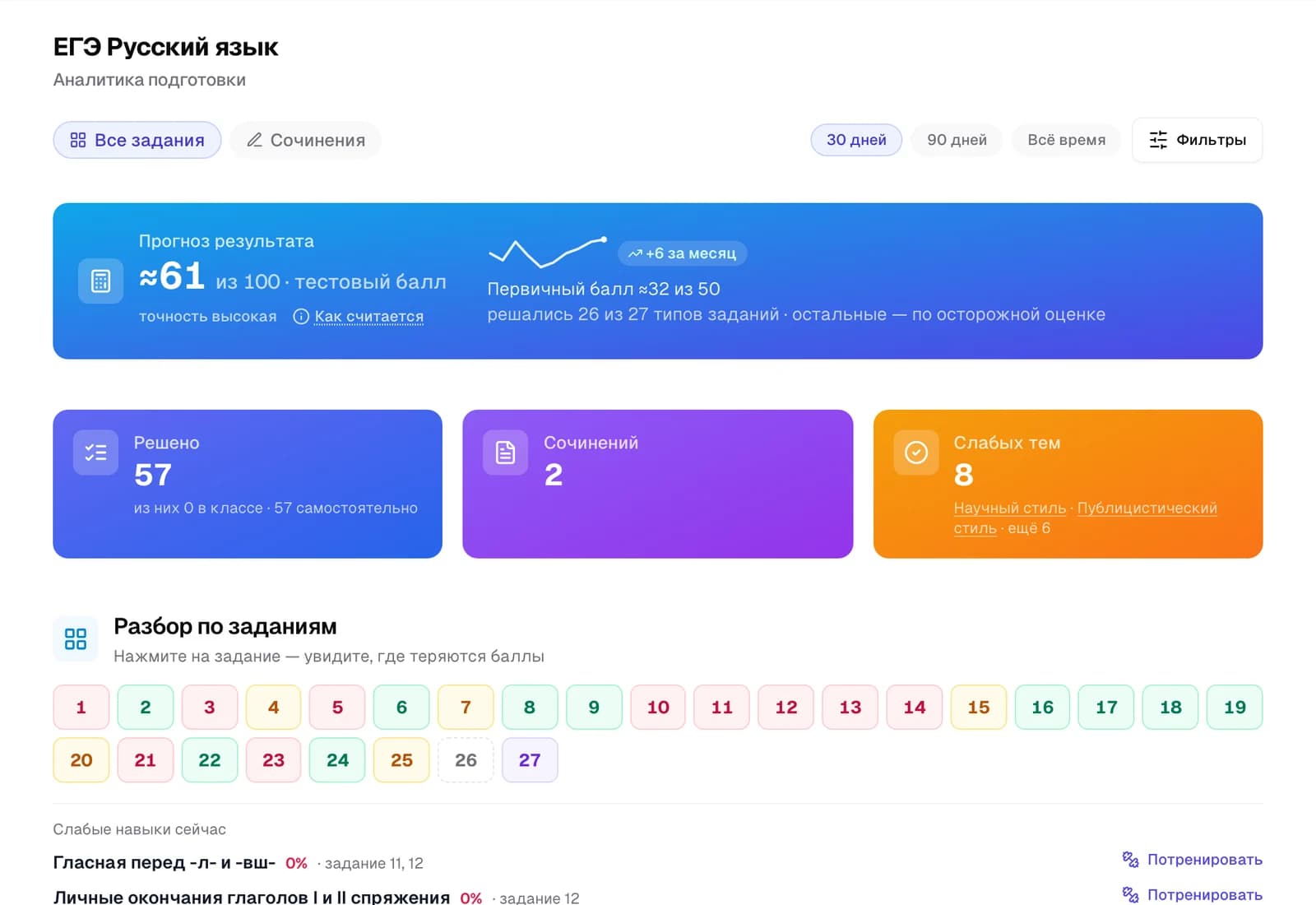Select task tile 16
The width and height of the screenshot is (1316, 905).
[x=1042, y=708]
